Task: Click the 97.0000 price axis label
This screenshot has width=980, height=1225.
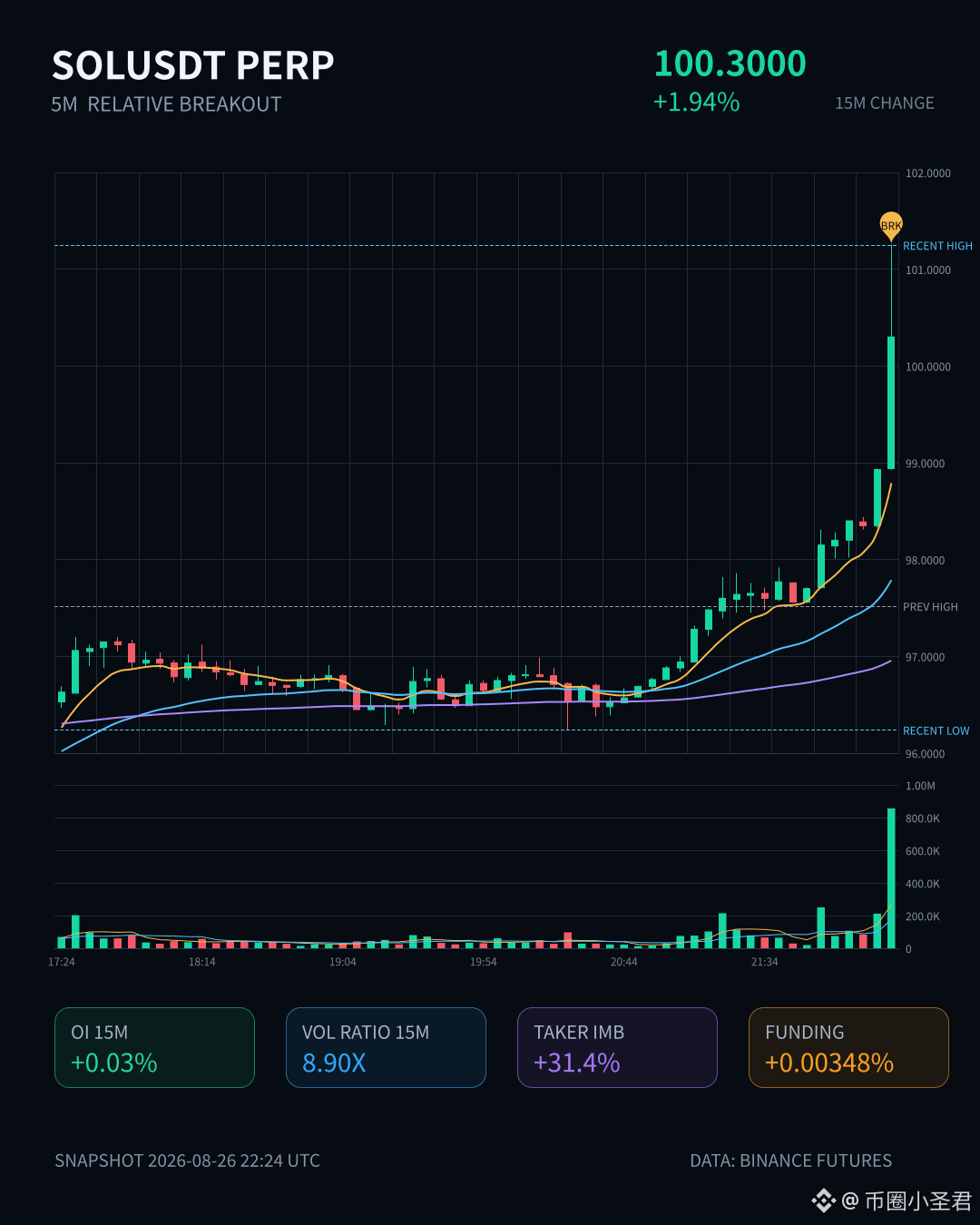Action: click(925, 658)
